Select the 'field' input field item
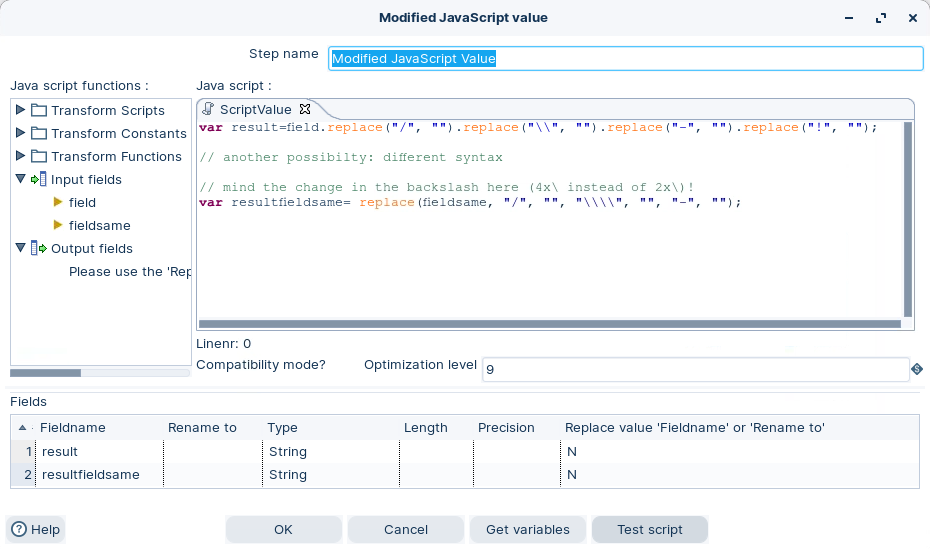Screen dimensions: 930x549 (82, 203)
